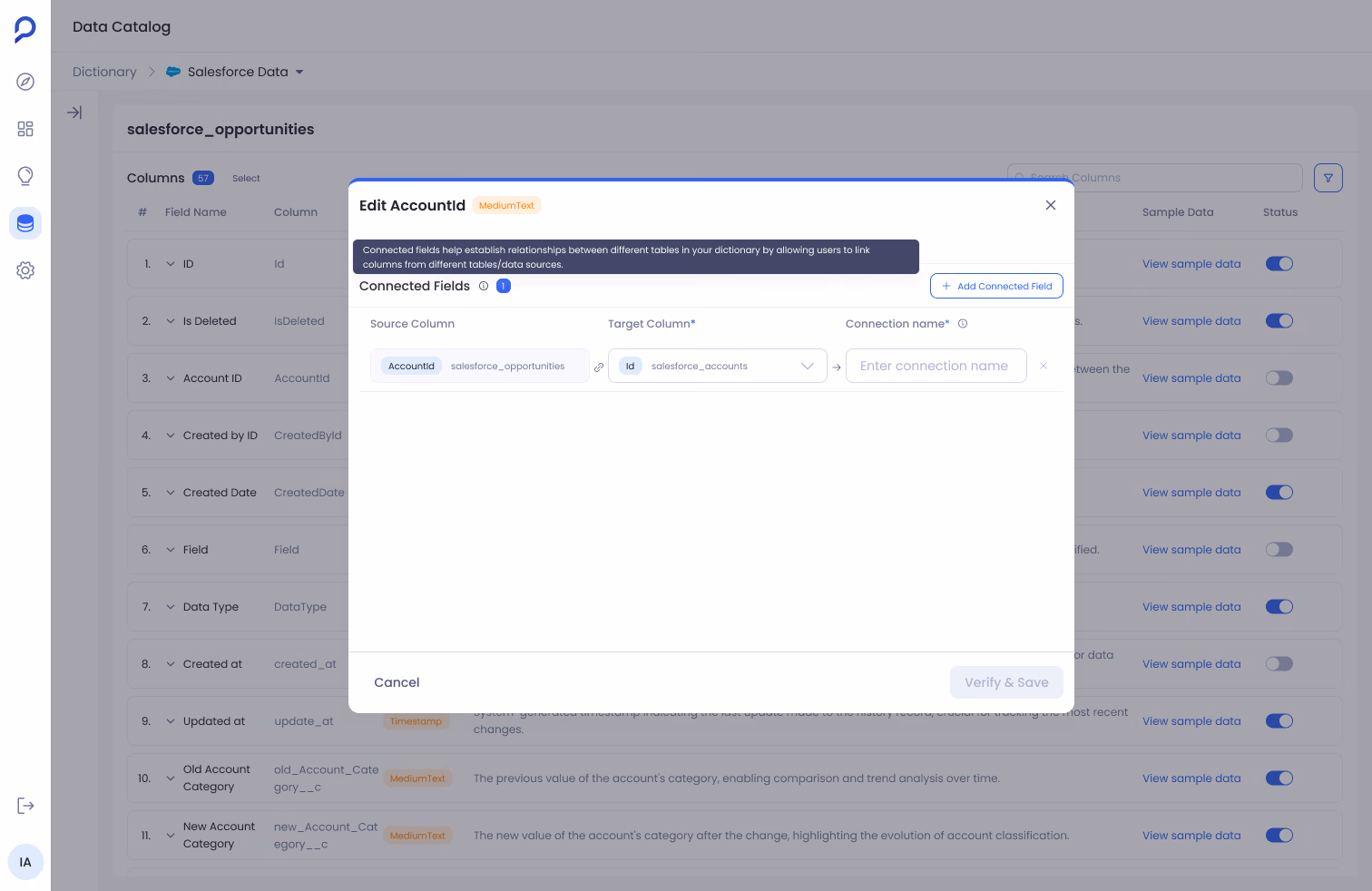The height and width of the screenshot is (891, 1372).
Task: Click Cancel in the dialog
Action: [397, 682]
